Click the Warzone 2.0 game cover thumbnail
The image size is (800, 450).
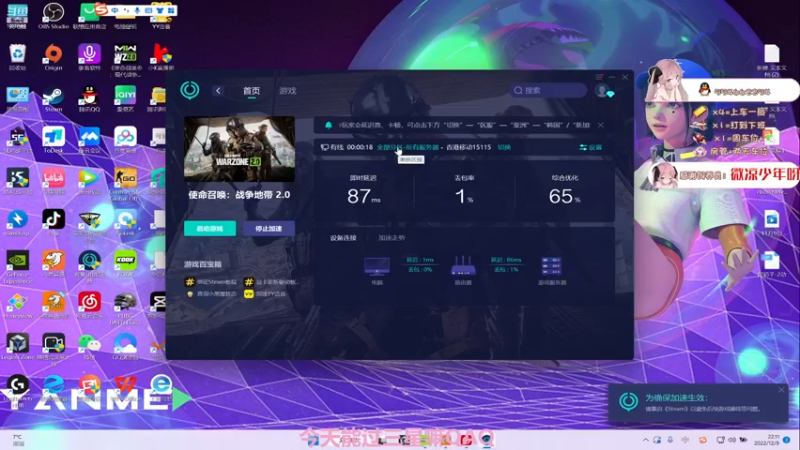(239, 148)
